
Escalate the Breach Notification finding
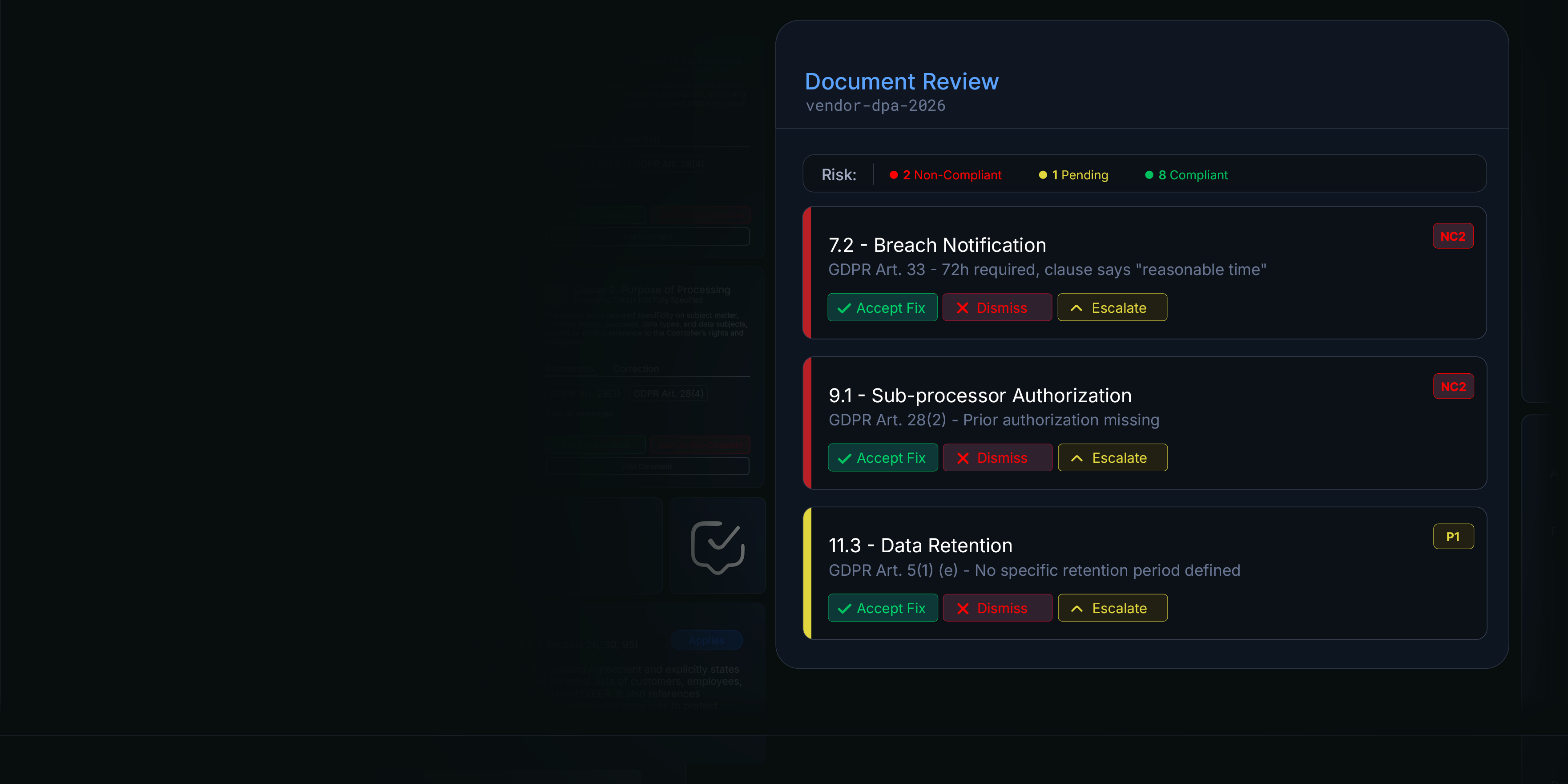click(x=1112, y=307)
